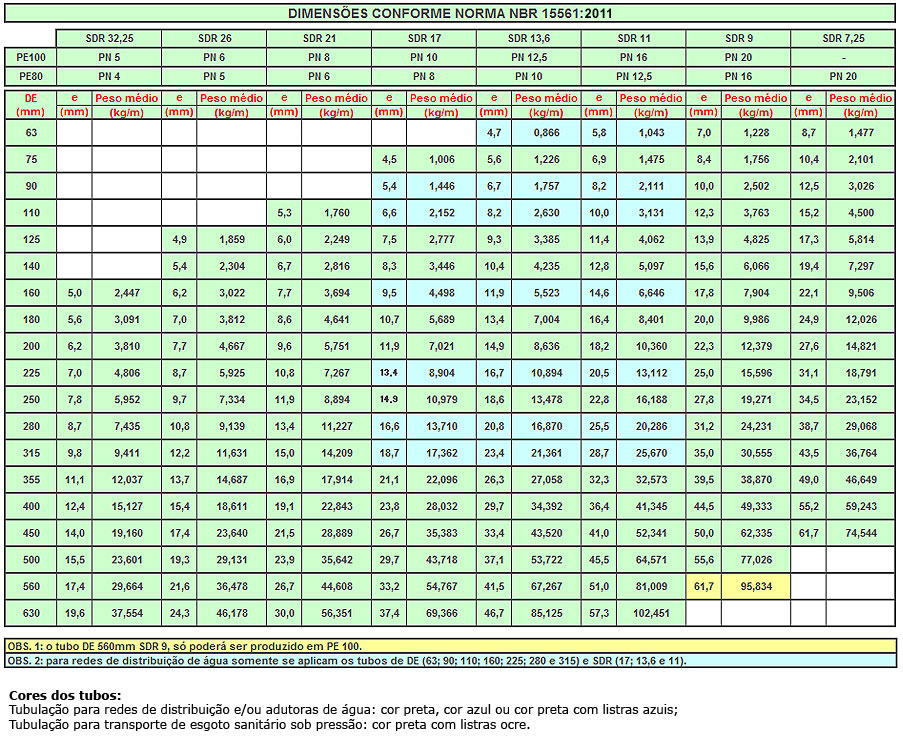Select the SDR 7,25 column header
The width and height of the screenshot is (903, 740).
coord(845,39)
